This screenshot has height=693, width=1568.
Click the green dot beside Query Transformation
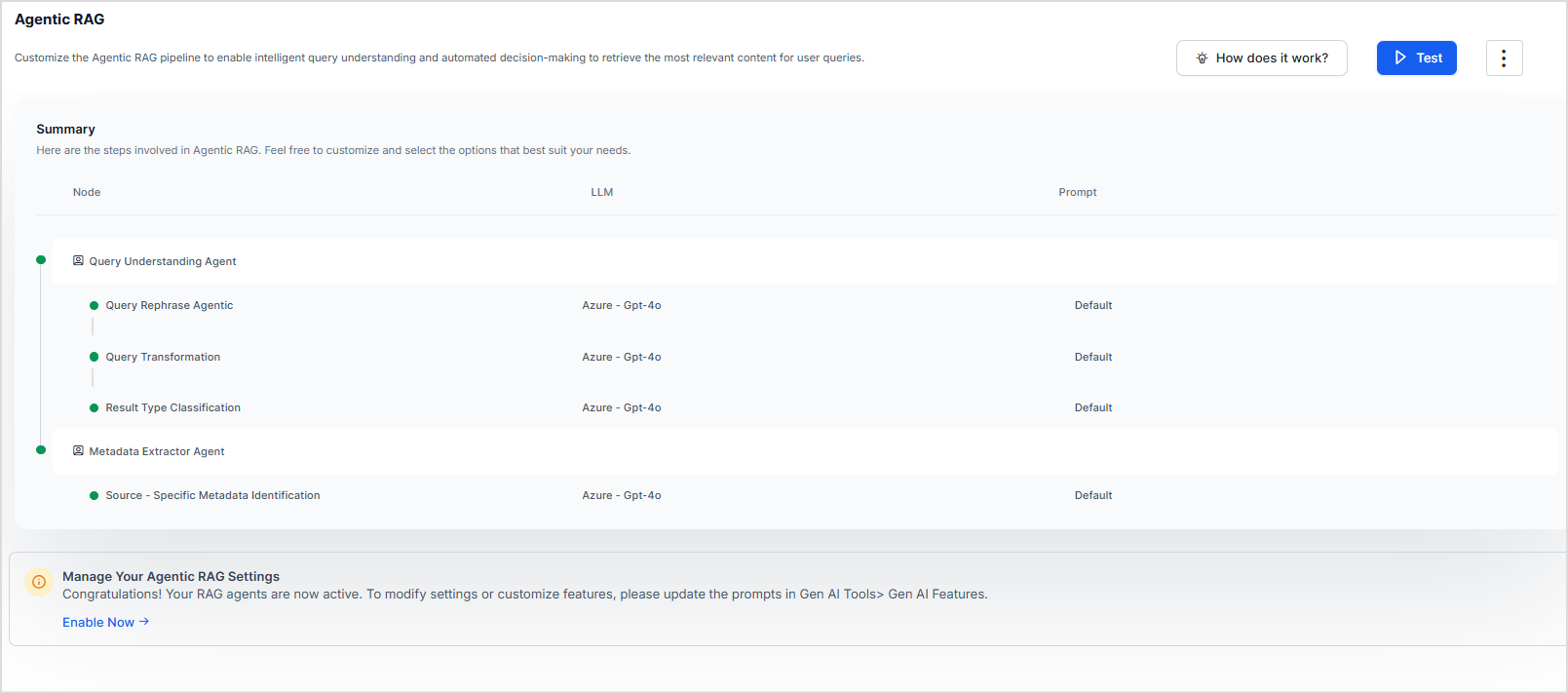pos(94,357)
